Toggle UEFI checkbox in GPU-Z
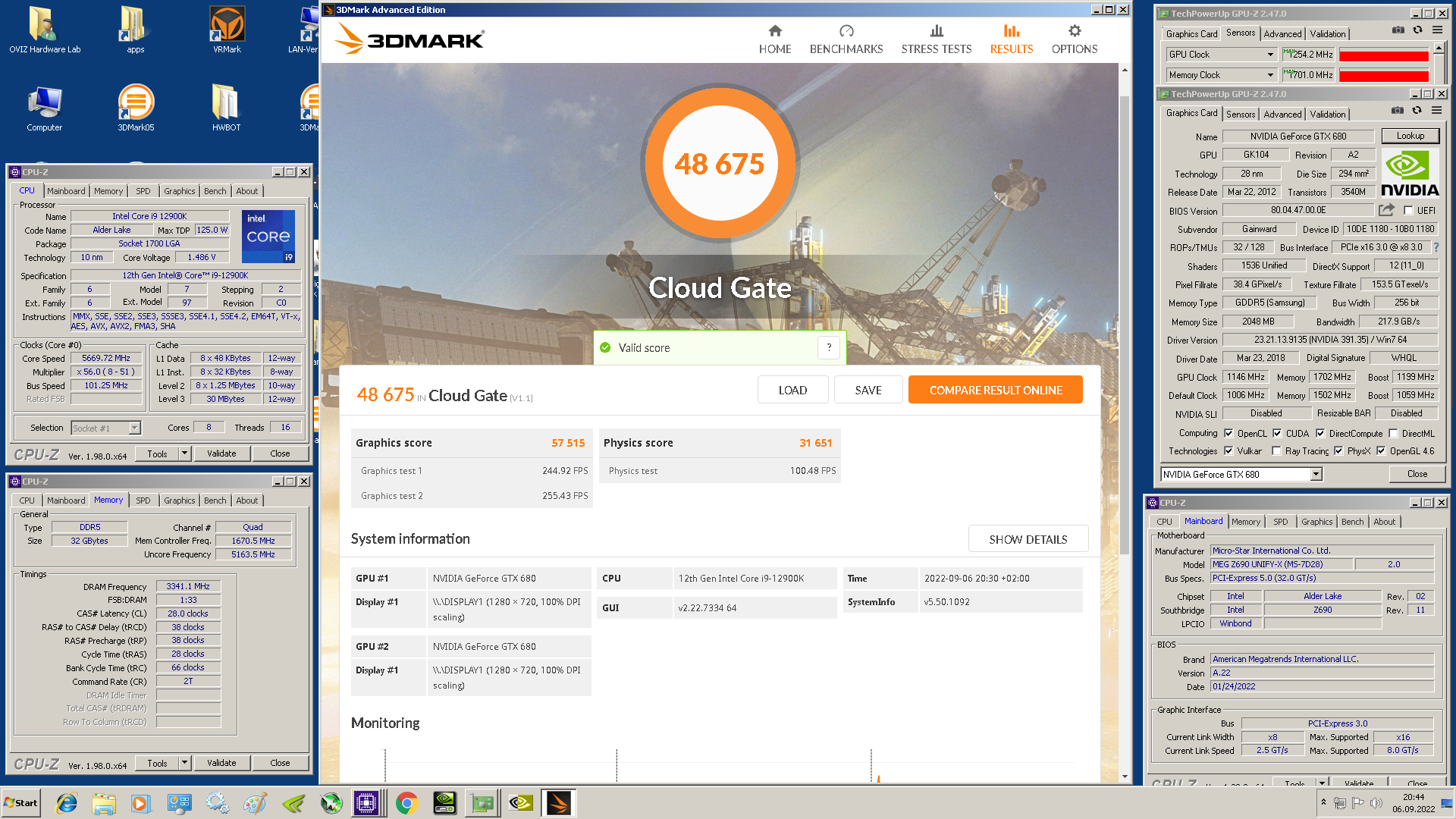 coord(1408,211)
